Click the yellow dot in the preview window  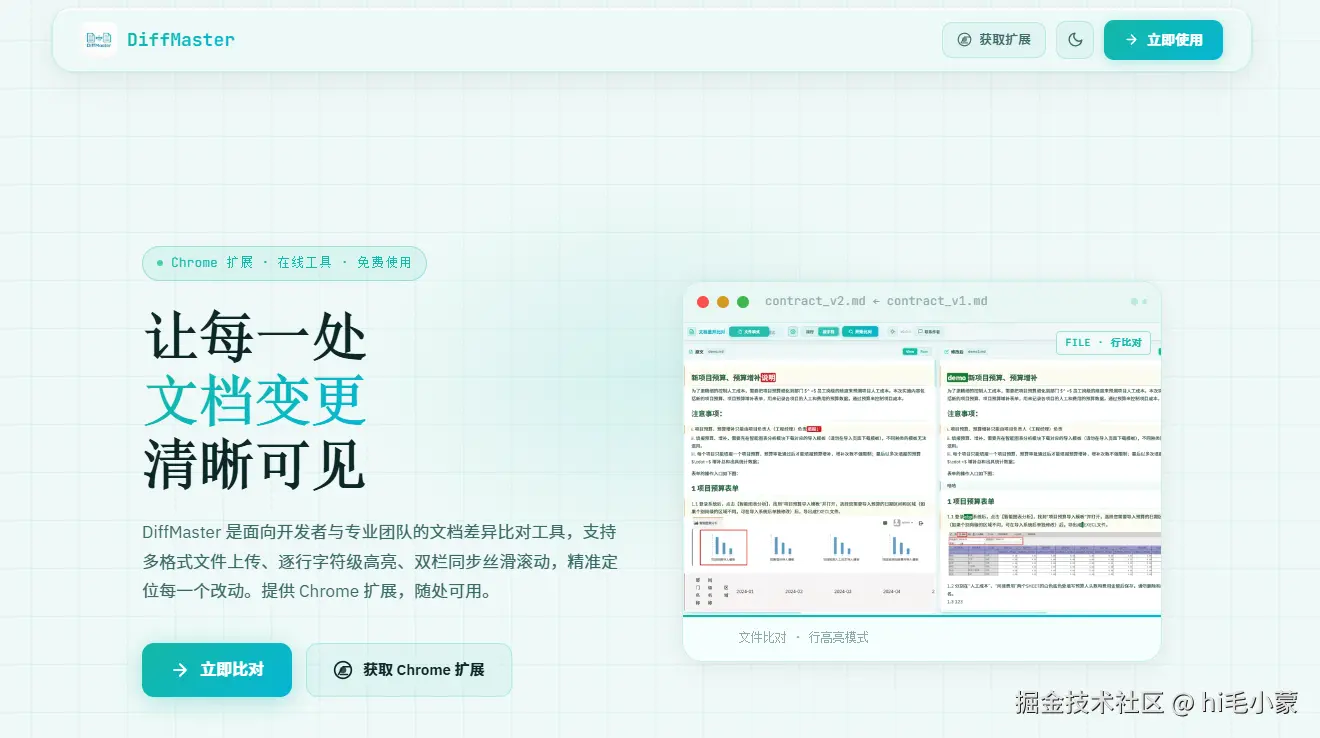click(723, 302)
